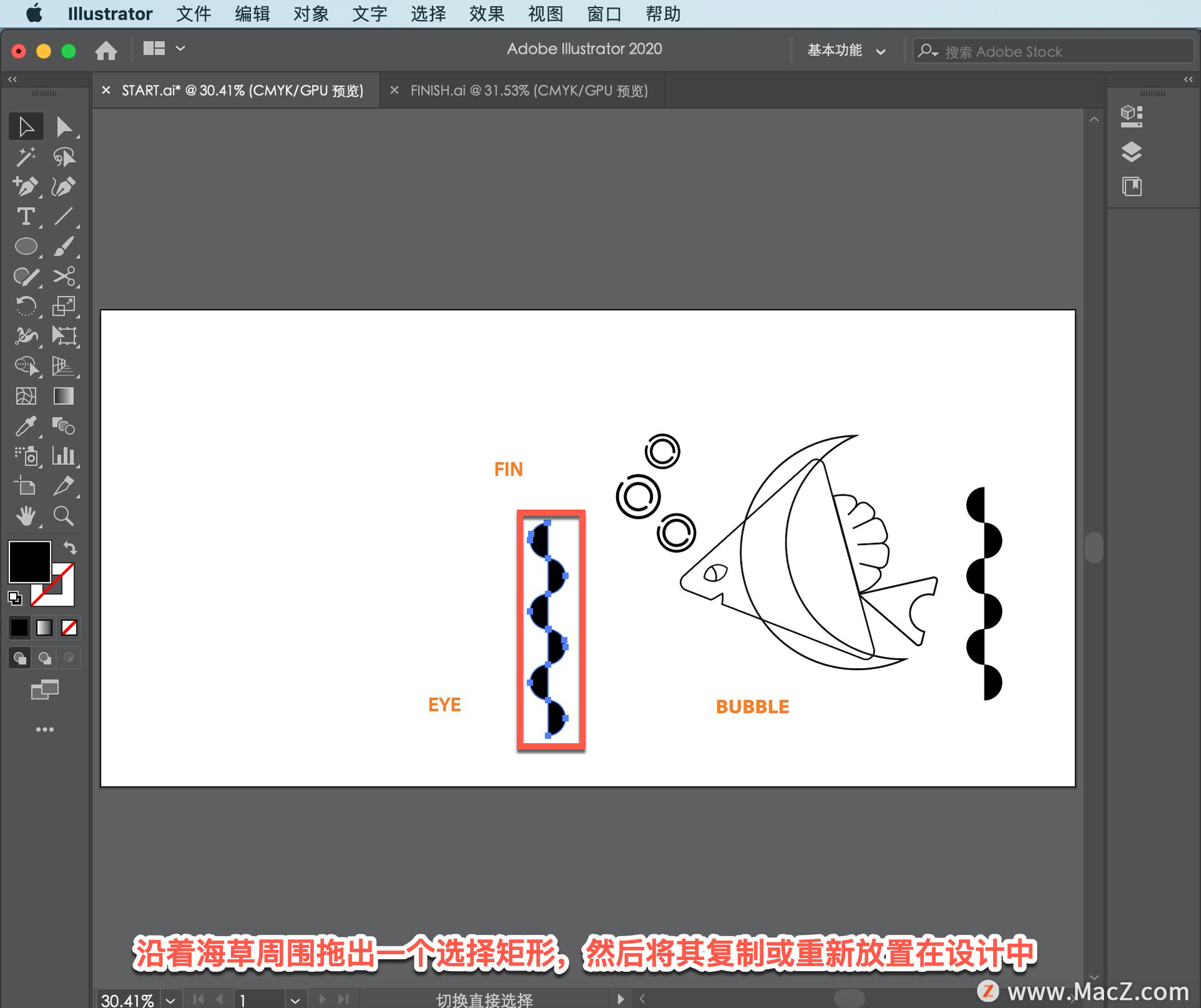Change the screen mode

(x=44, y=690)
